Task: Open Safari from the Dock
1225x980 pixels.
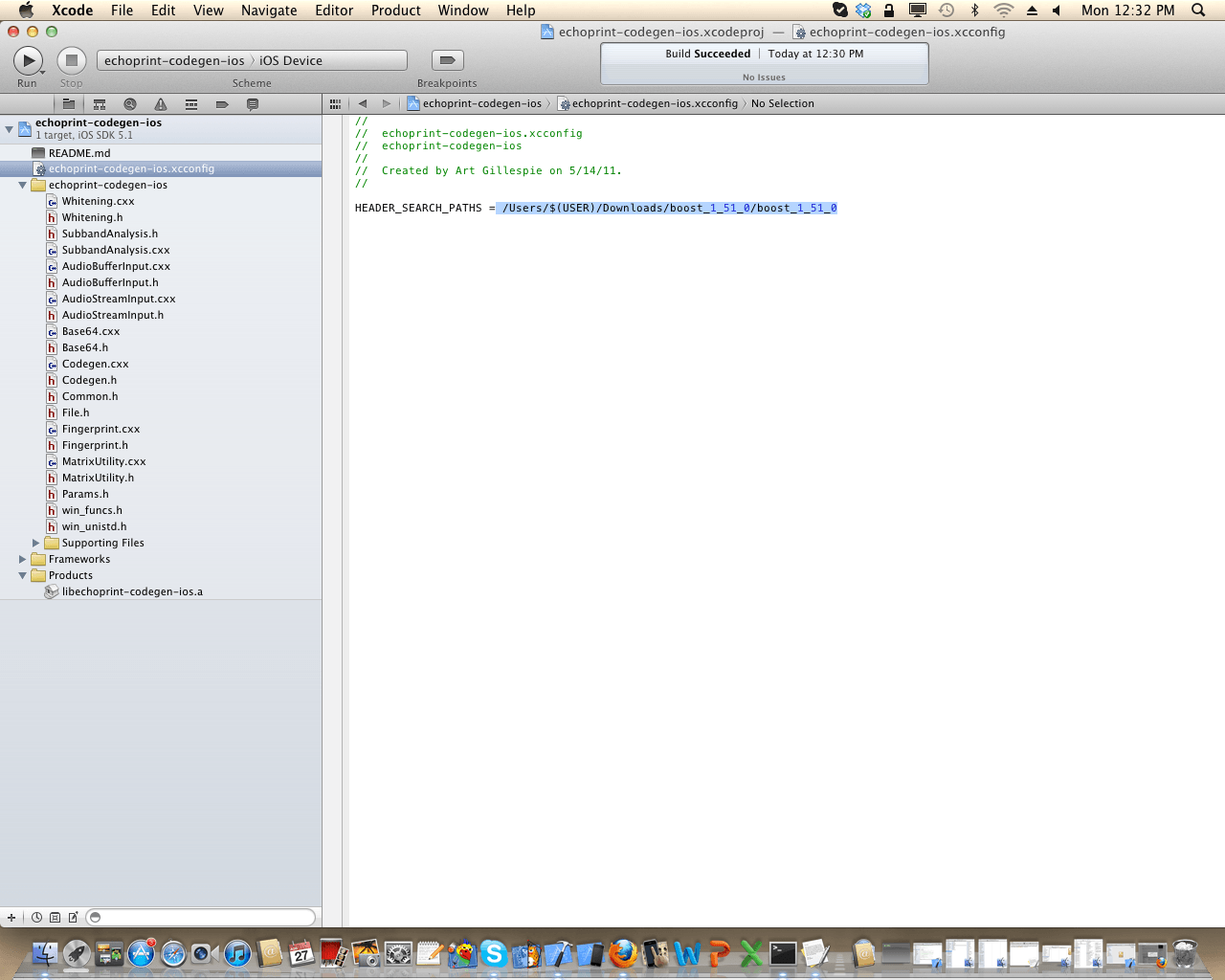Action: [173, 953]
